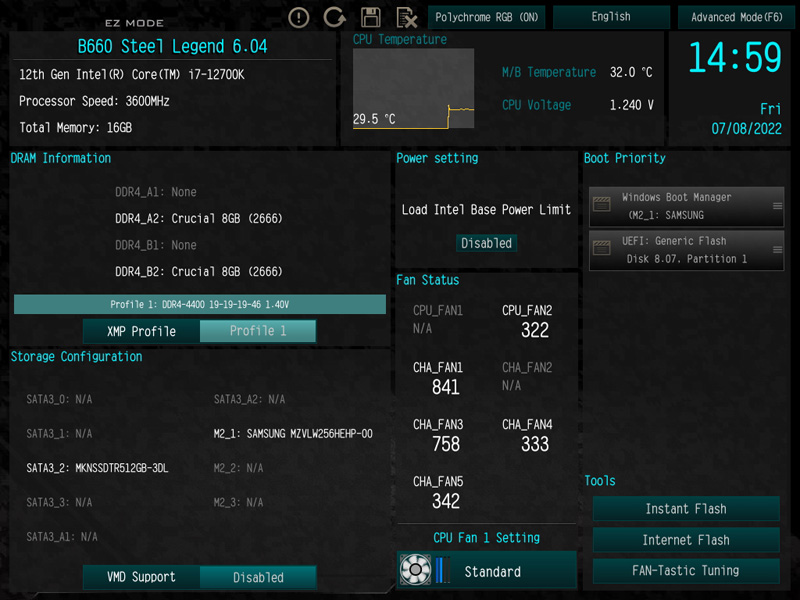The height and width of the screenshot is (600, 800).
Task: Click the CHA_FAN1 841 reading
Action: pos(438,379)
